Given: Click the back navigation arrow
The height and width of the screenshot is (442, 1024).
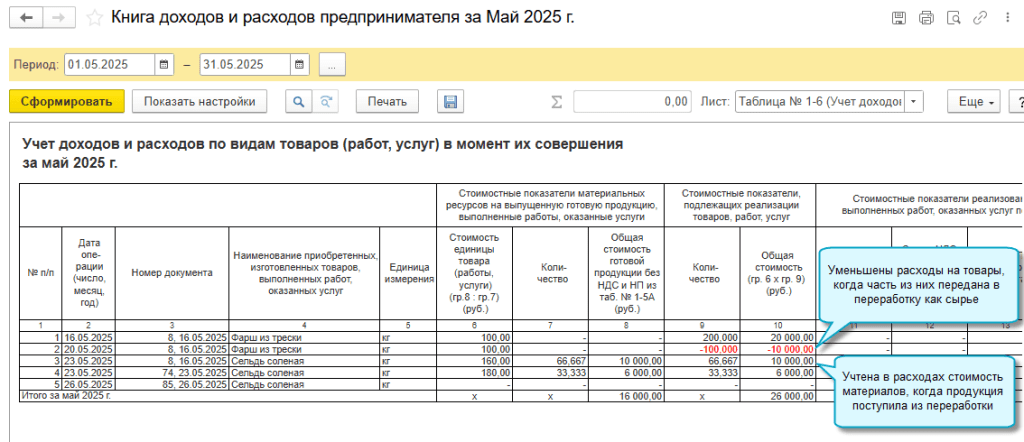Looking at the screenshot, I should 25,18.
